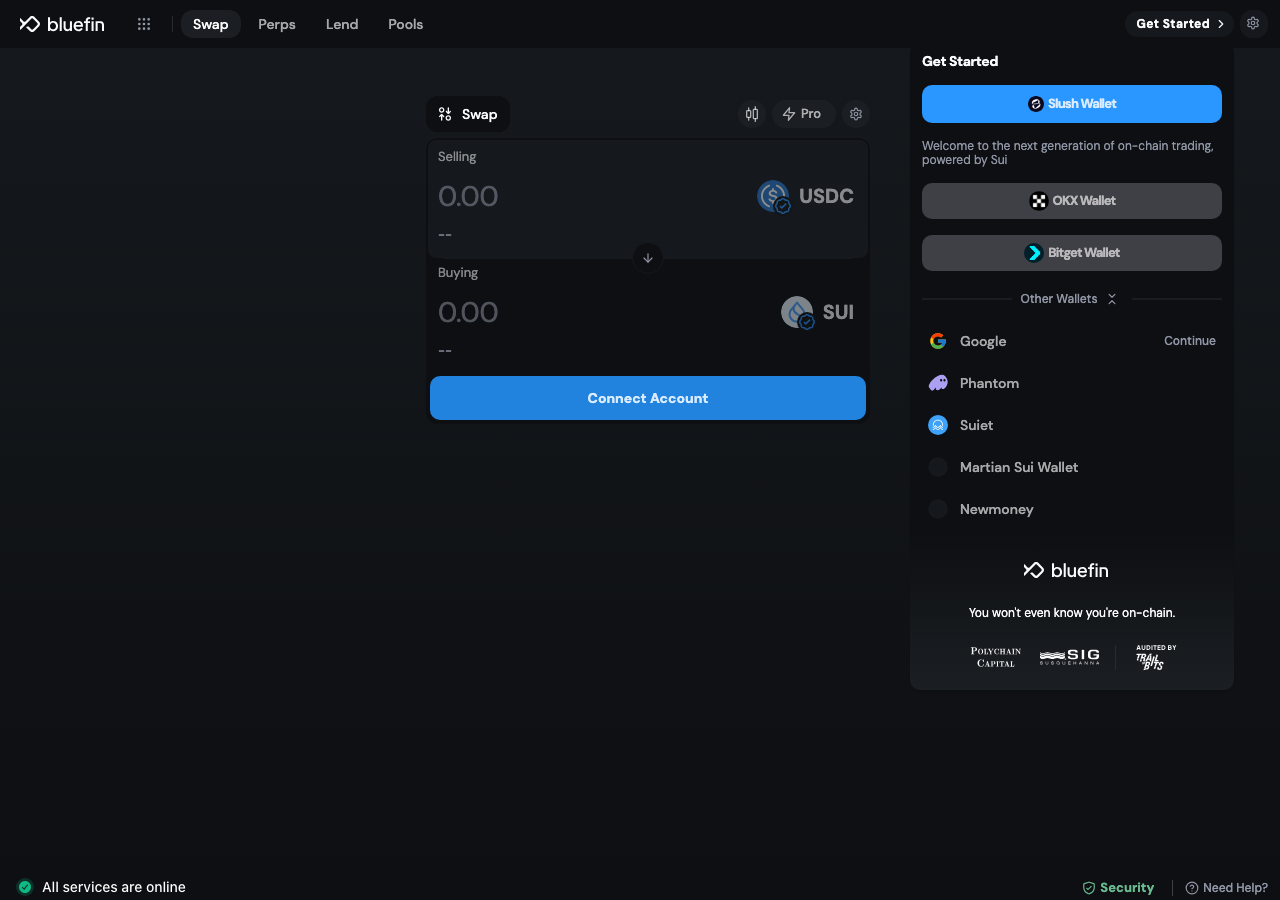Screen dimensions: 1280x900
Task: Connect with OKX Wallet
Action: [1072, 201]
